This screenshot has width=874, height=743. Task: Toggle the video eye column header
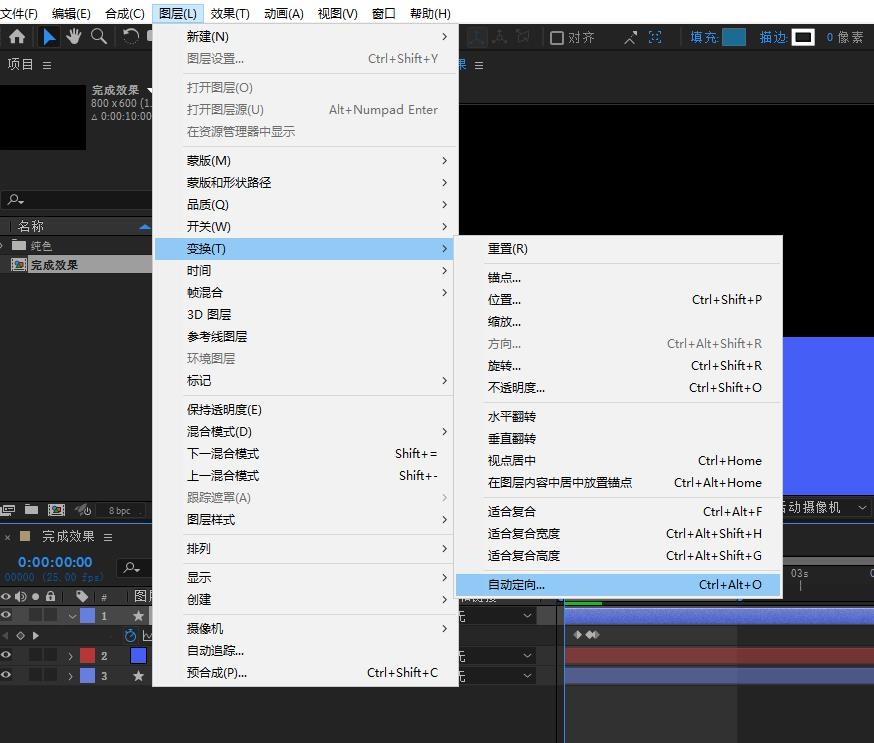tap(6, 596)
